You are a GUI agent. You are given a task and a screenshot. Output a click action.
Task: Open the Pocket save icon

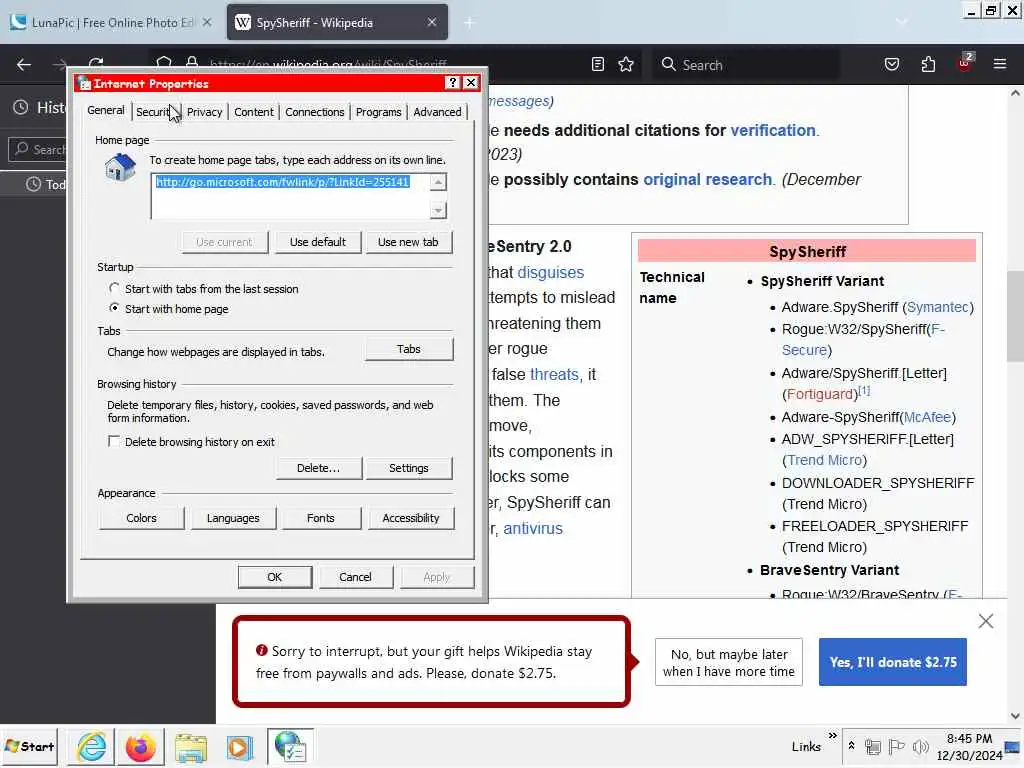click(891, 64)
